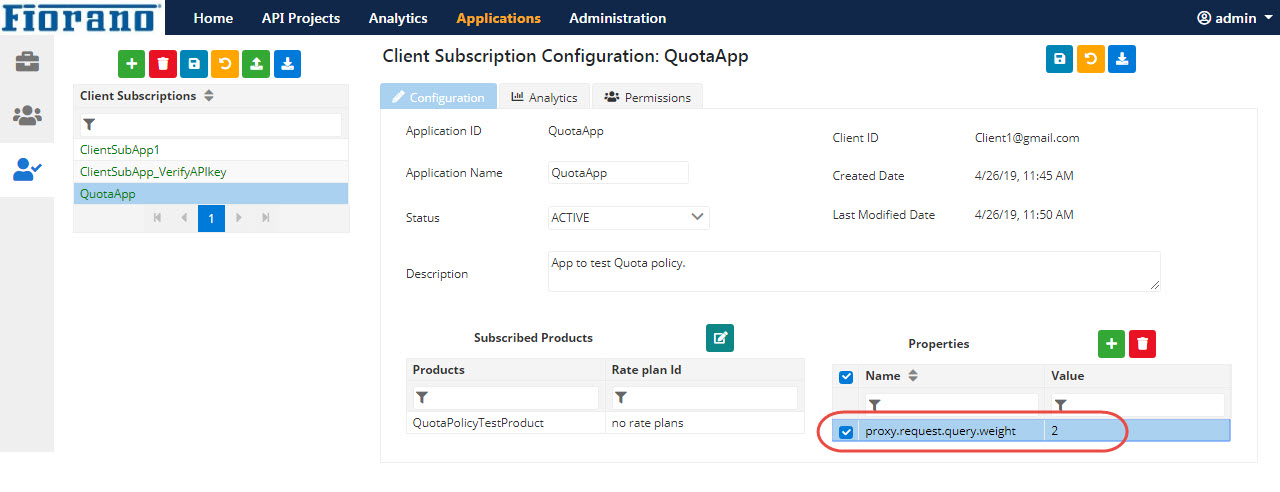The height and width of the screenshot is (492, 1280).
Task: Open the users group sidebar icon
Action: 27,116
